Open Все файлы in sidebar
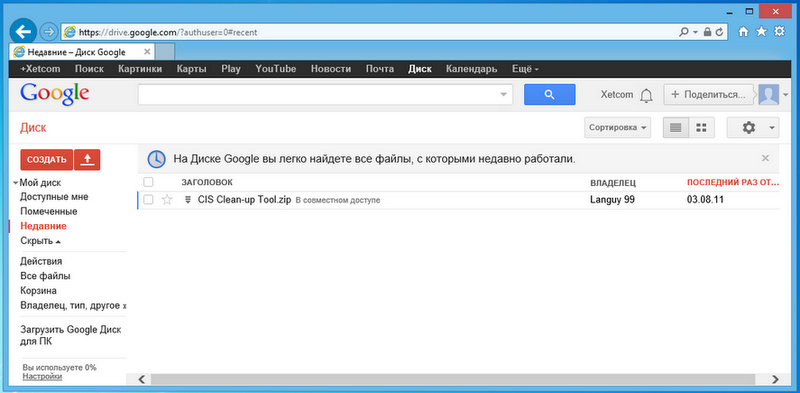 tap(45, 276)
